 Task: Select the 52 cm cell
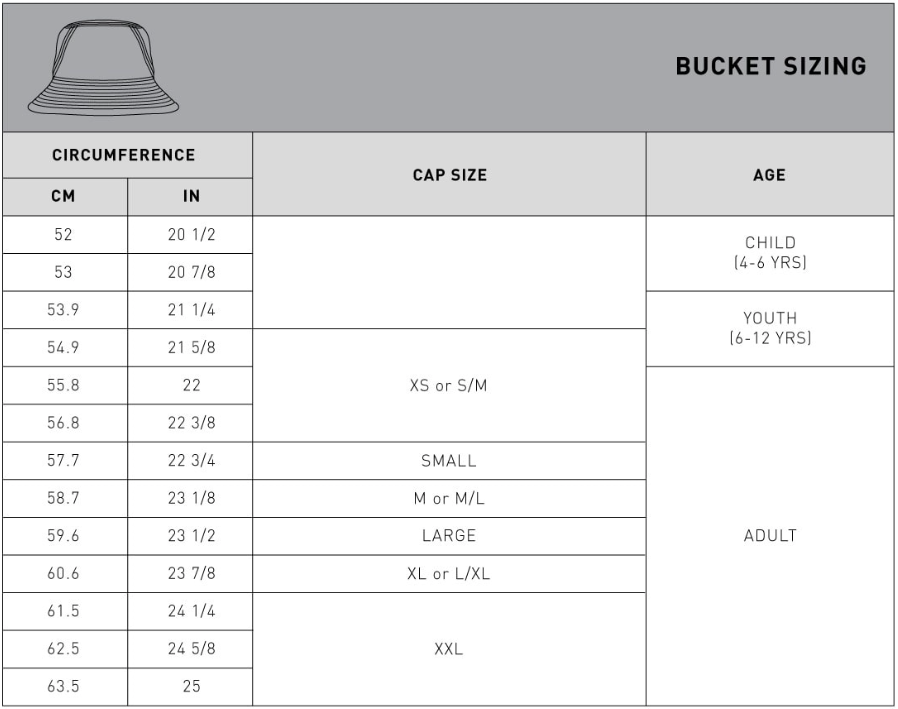click(65, 235)
